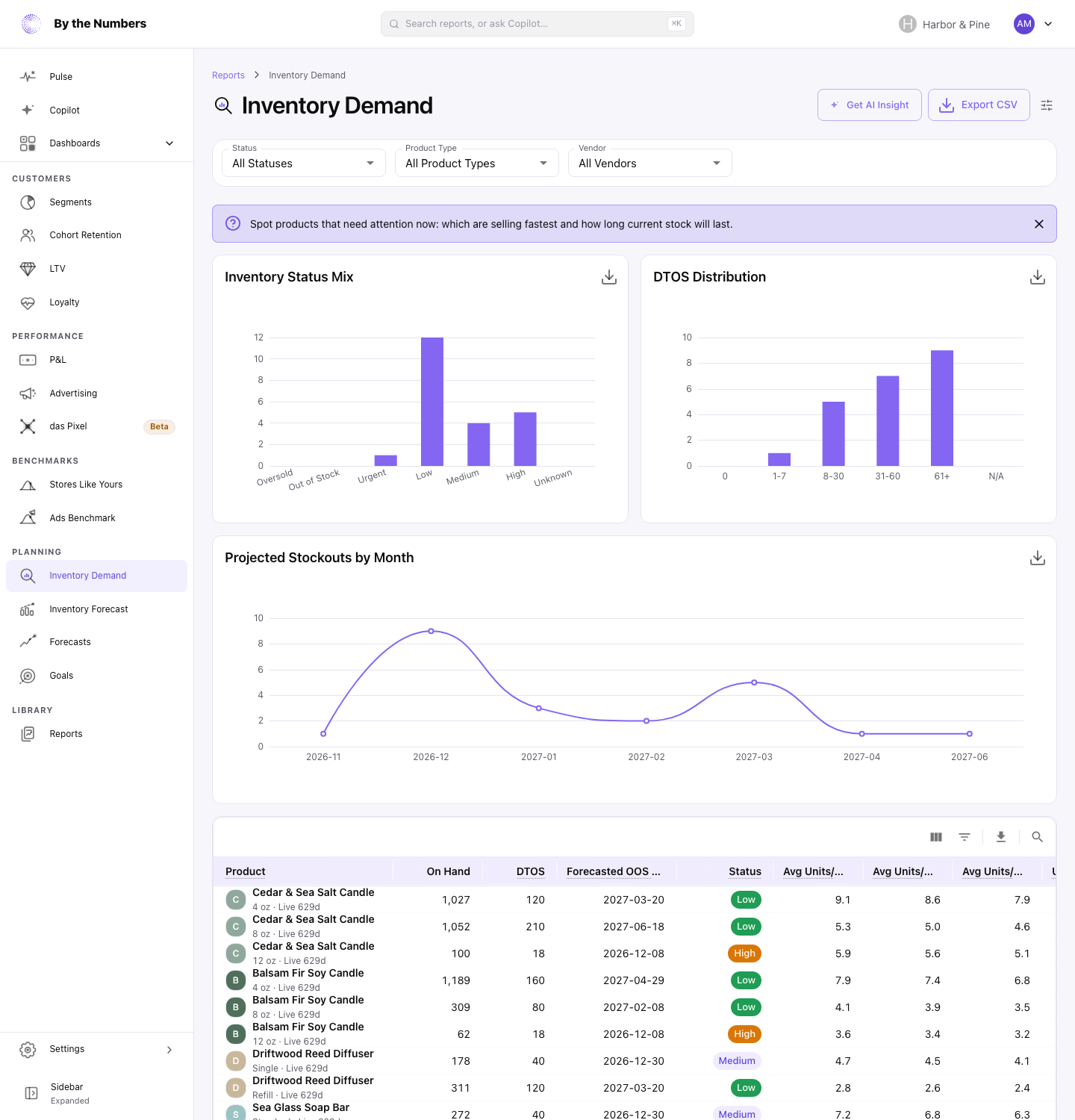
Task: Open the Vendor filter dropdown
Action: (x=650, y=163)
